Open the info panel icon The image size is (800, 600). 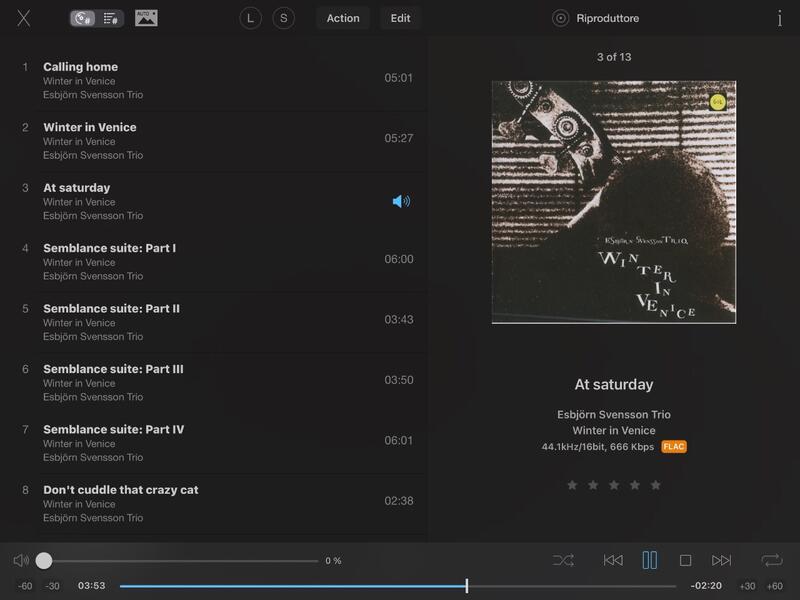pyautogui.click(x=779, y=18)
